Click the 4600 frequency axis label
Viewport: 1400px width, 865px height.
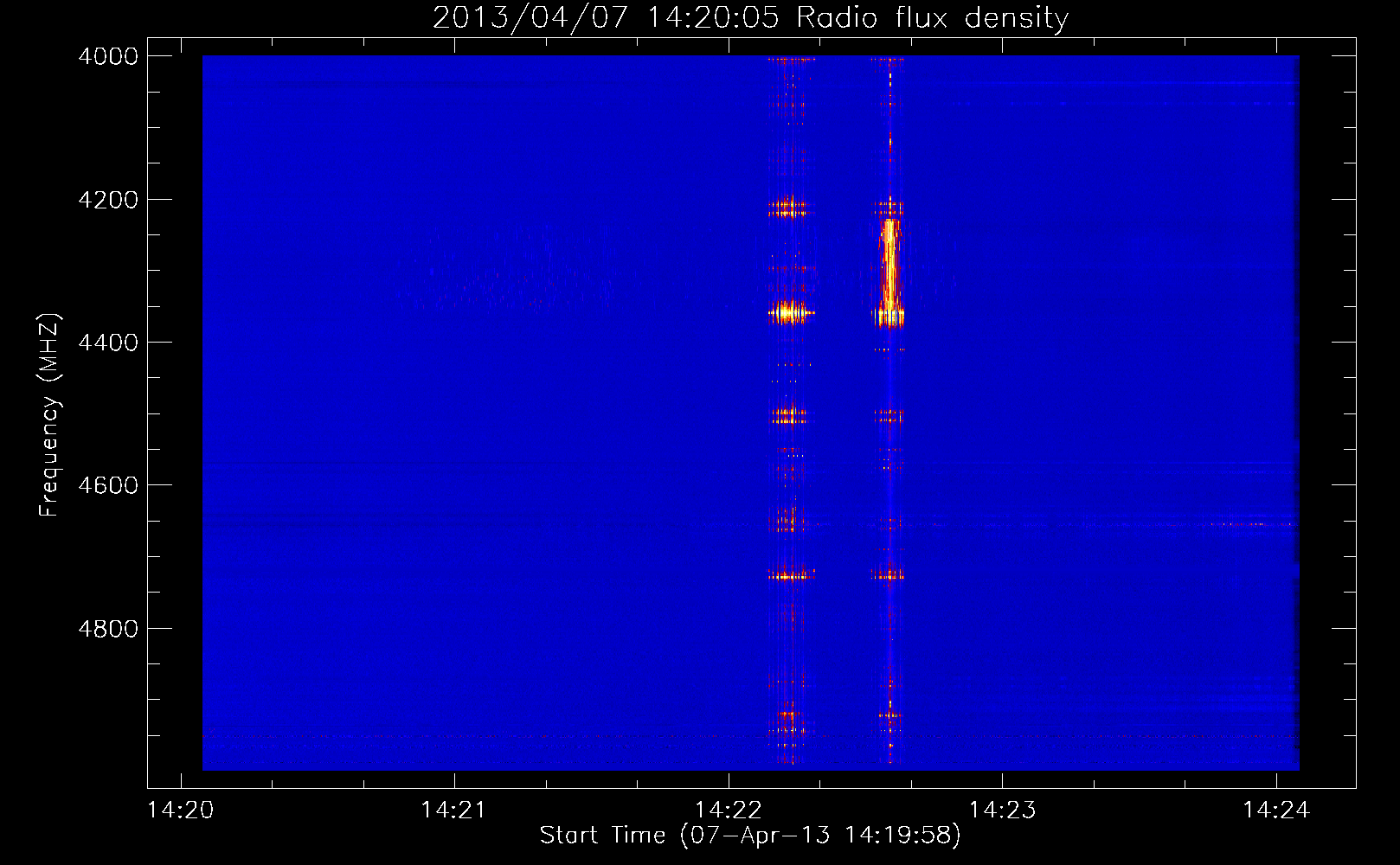[x=108, y=485]
